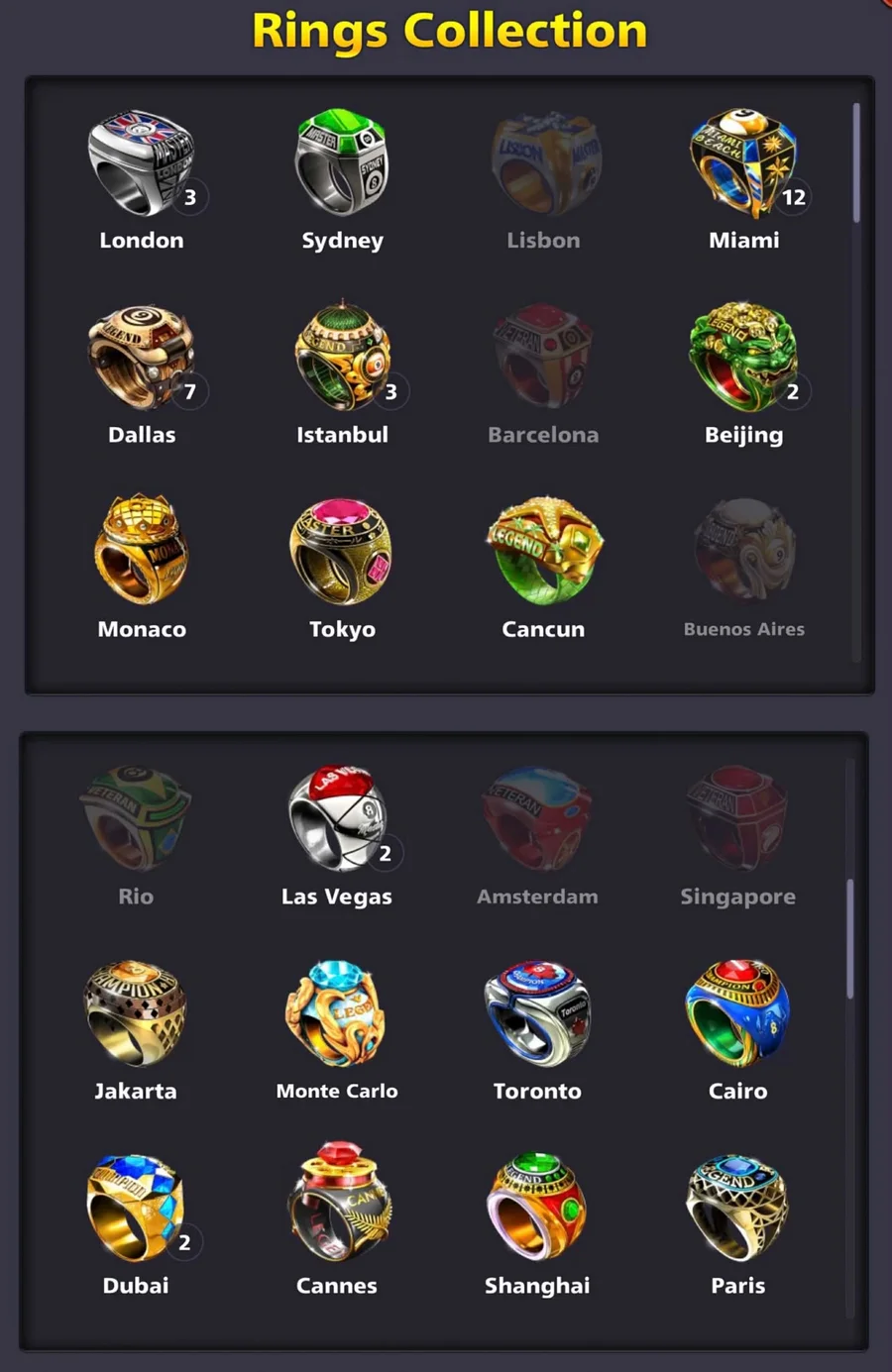Tap the Cannes ring with red gem
The height and width of the screenshot is (1372, 892).
pyautogui.click(x=337, y=1203)
